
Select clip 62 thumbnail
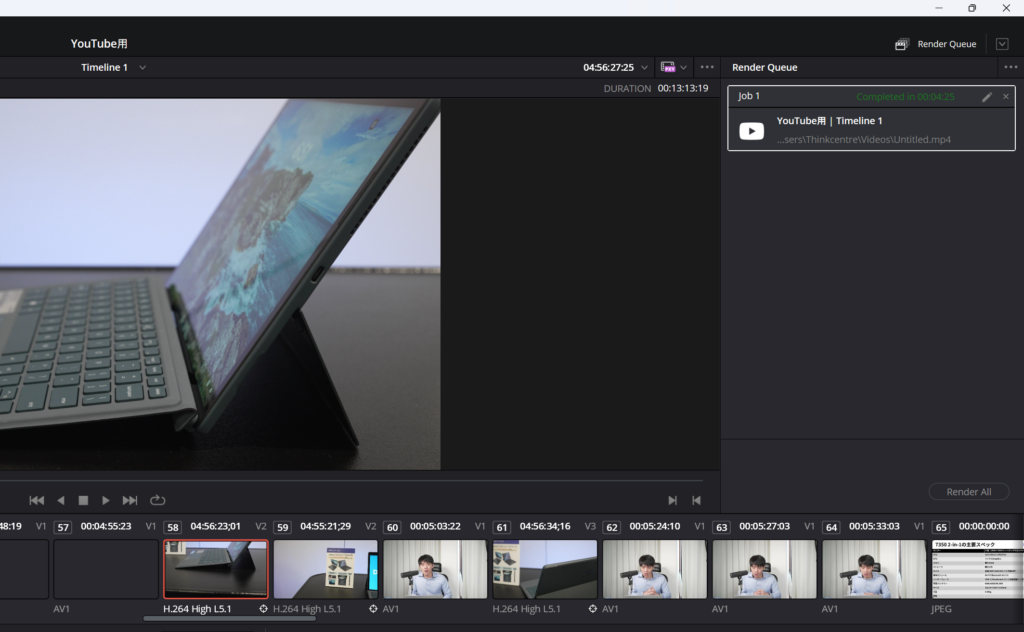coord(654,569)
